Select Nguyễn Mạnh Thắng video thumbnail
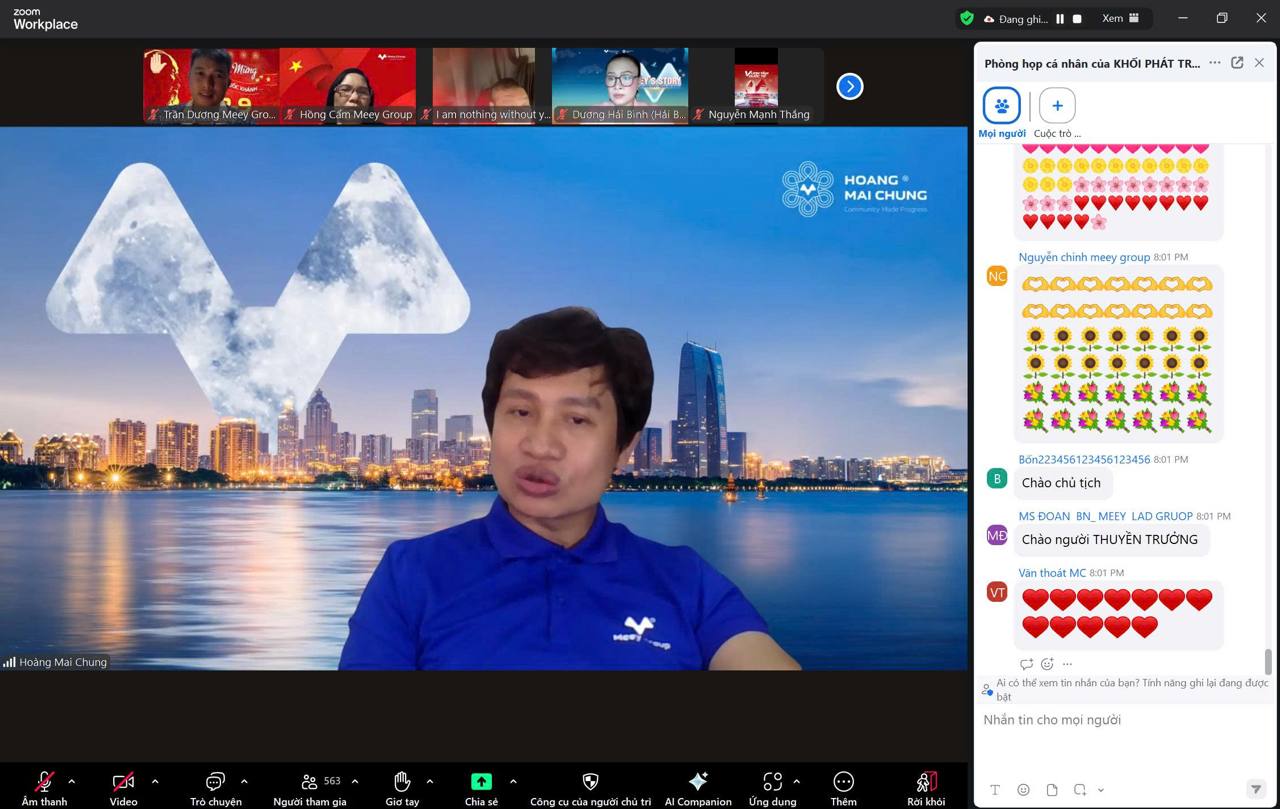1280x809 pixels. point(756,85)
